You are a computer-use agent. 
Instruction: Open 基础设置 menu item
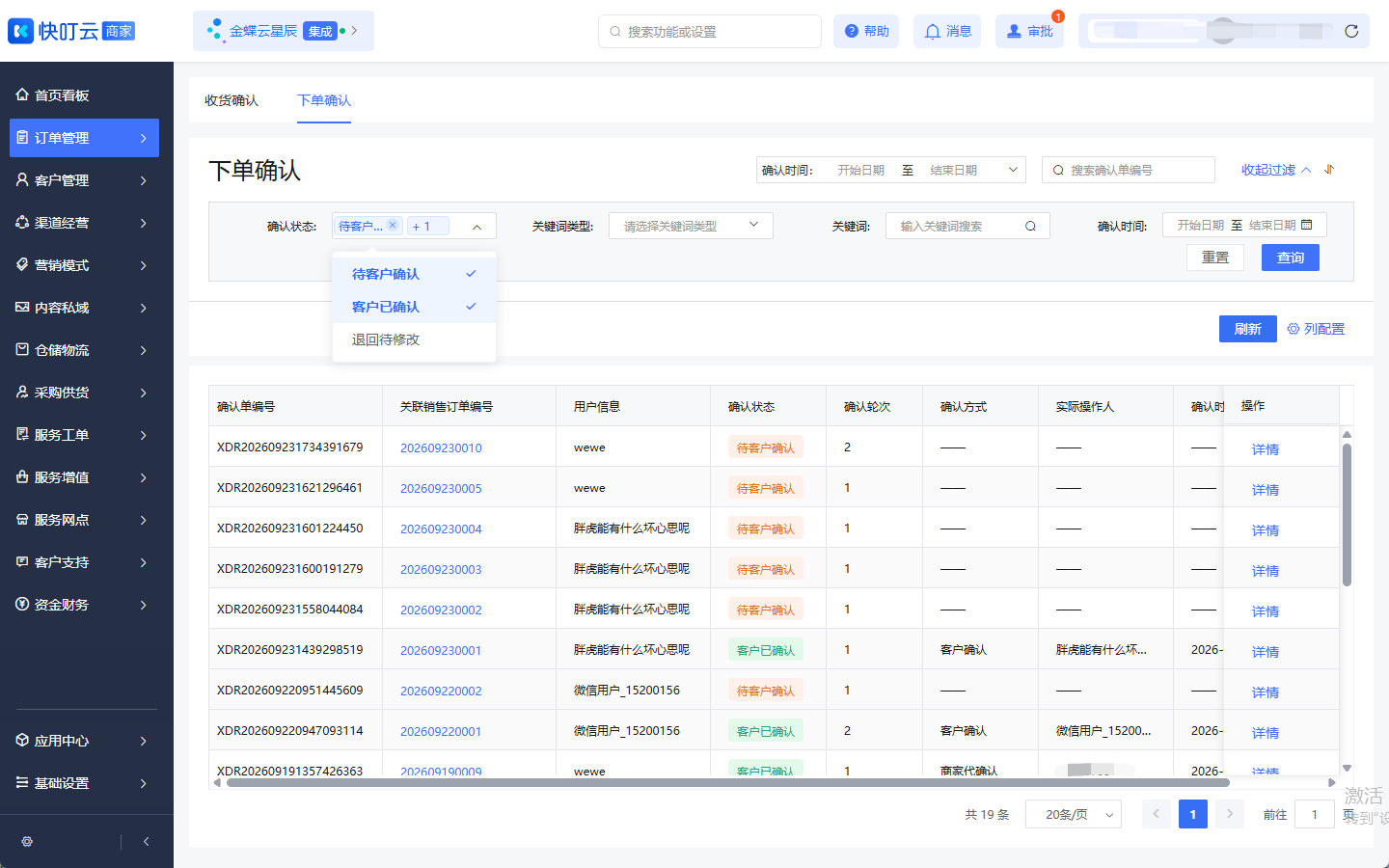tap(84, 783)
